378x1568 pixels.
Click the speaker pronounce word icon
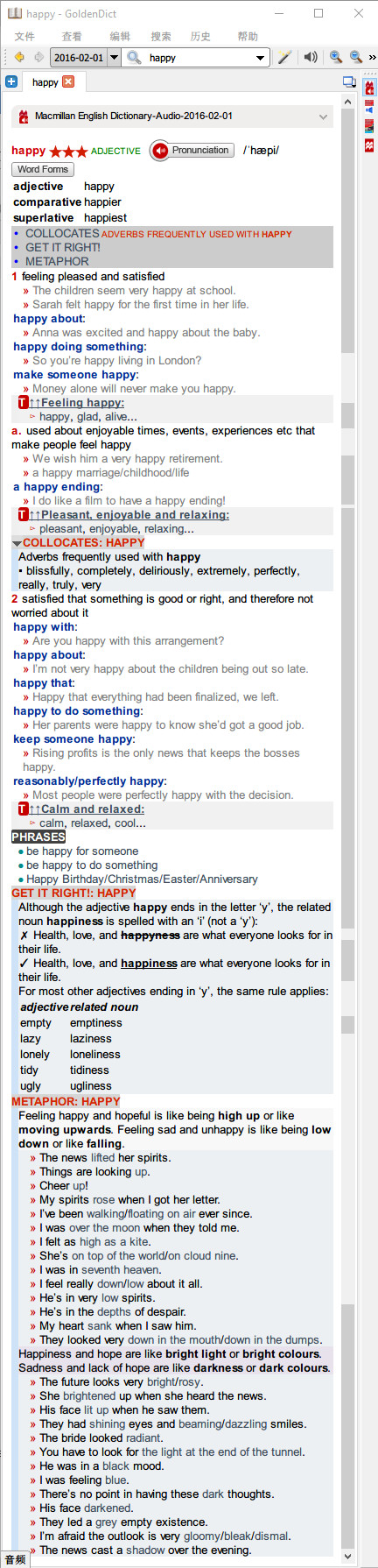coord(311,58)
